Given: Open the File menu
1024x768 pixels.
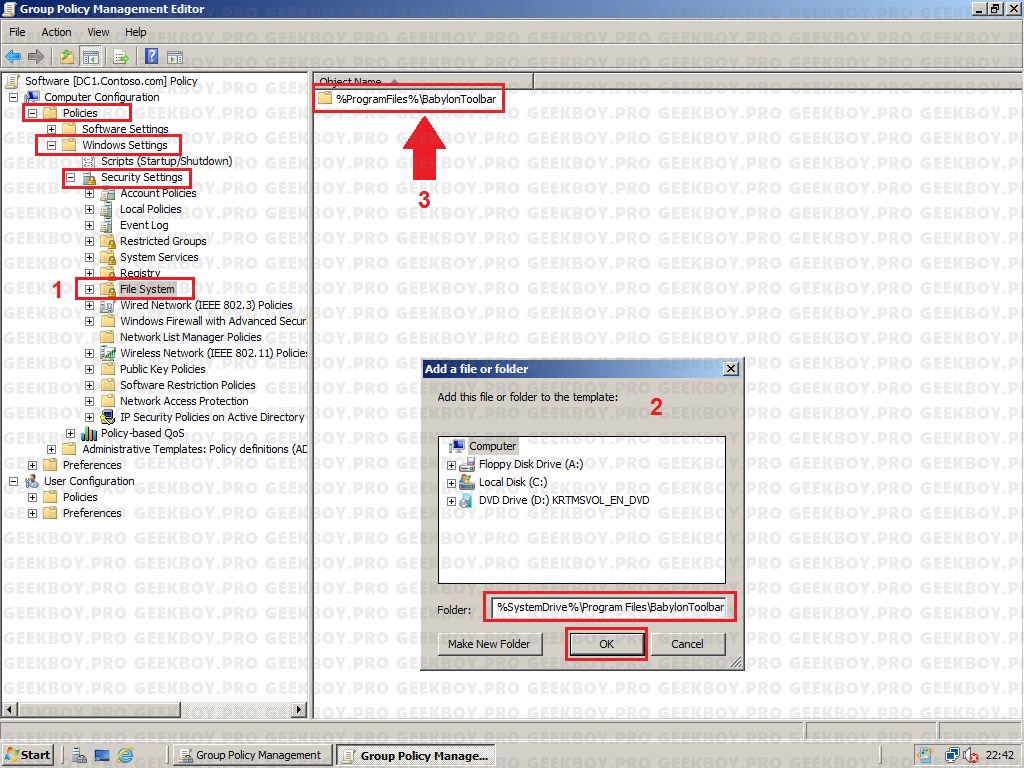Looking at the screenshot, I should pyautogui.click(x=17, y=32).
